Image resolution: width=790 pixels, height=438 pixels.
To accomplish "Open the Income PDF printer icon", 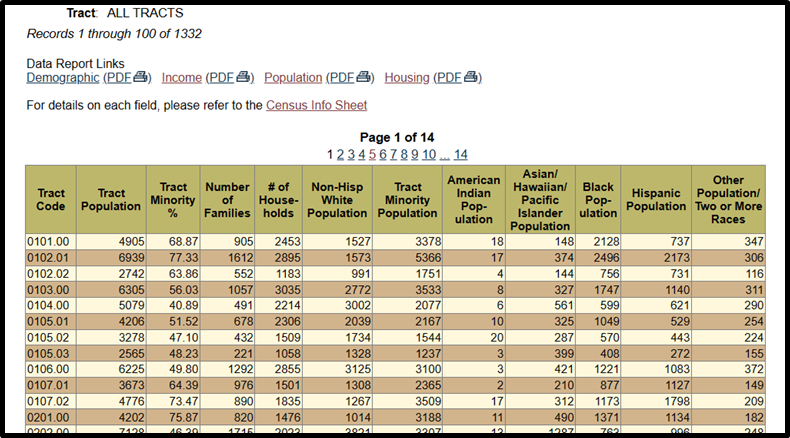I will pos(244,78).
